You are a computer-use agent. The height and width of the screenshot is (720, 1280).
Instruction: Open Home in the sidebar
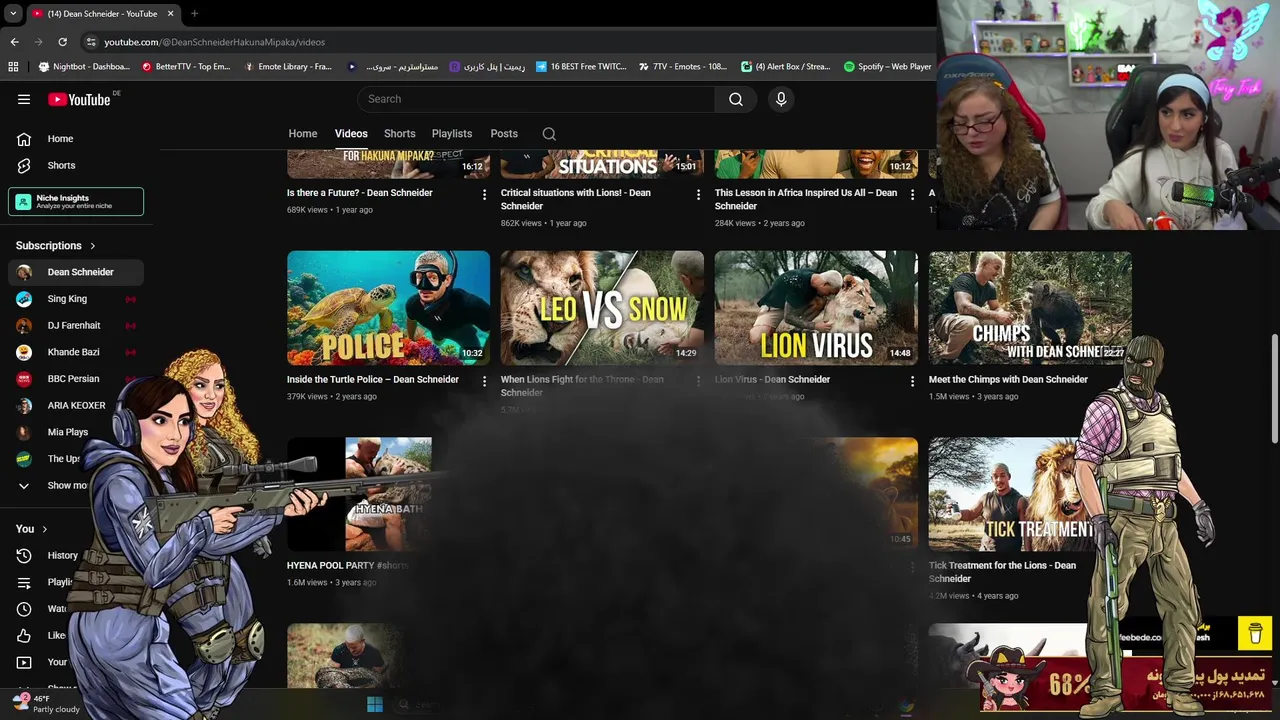point(76,139)
